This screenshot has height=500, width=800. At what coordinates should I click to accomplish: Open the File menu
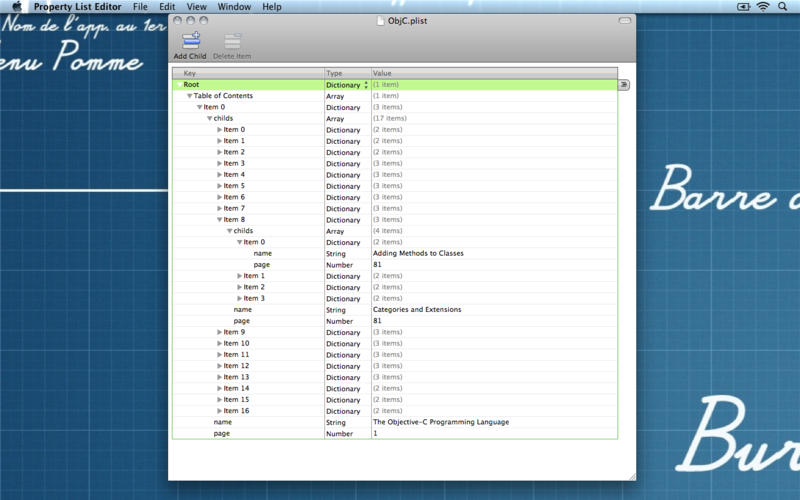pyautogui.click(x=140, y=7)
